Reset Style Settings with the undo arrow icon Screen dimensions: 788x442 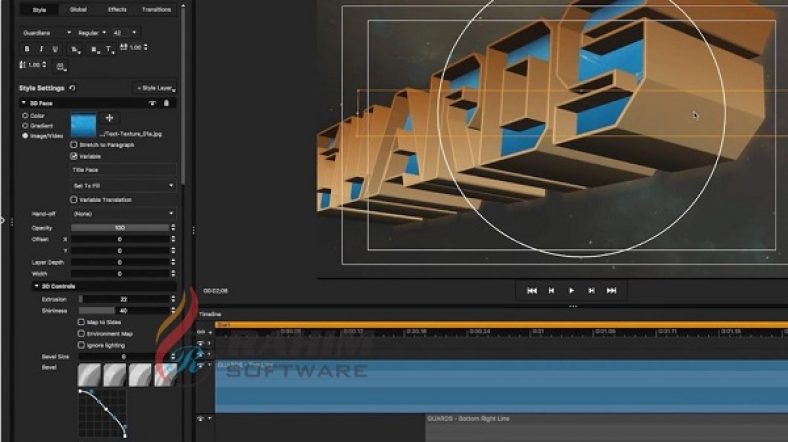tap(72, 88)
